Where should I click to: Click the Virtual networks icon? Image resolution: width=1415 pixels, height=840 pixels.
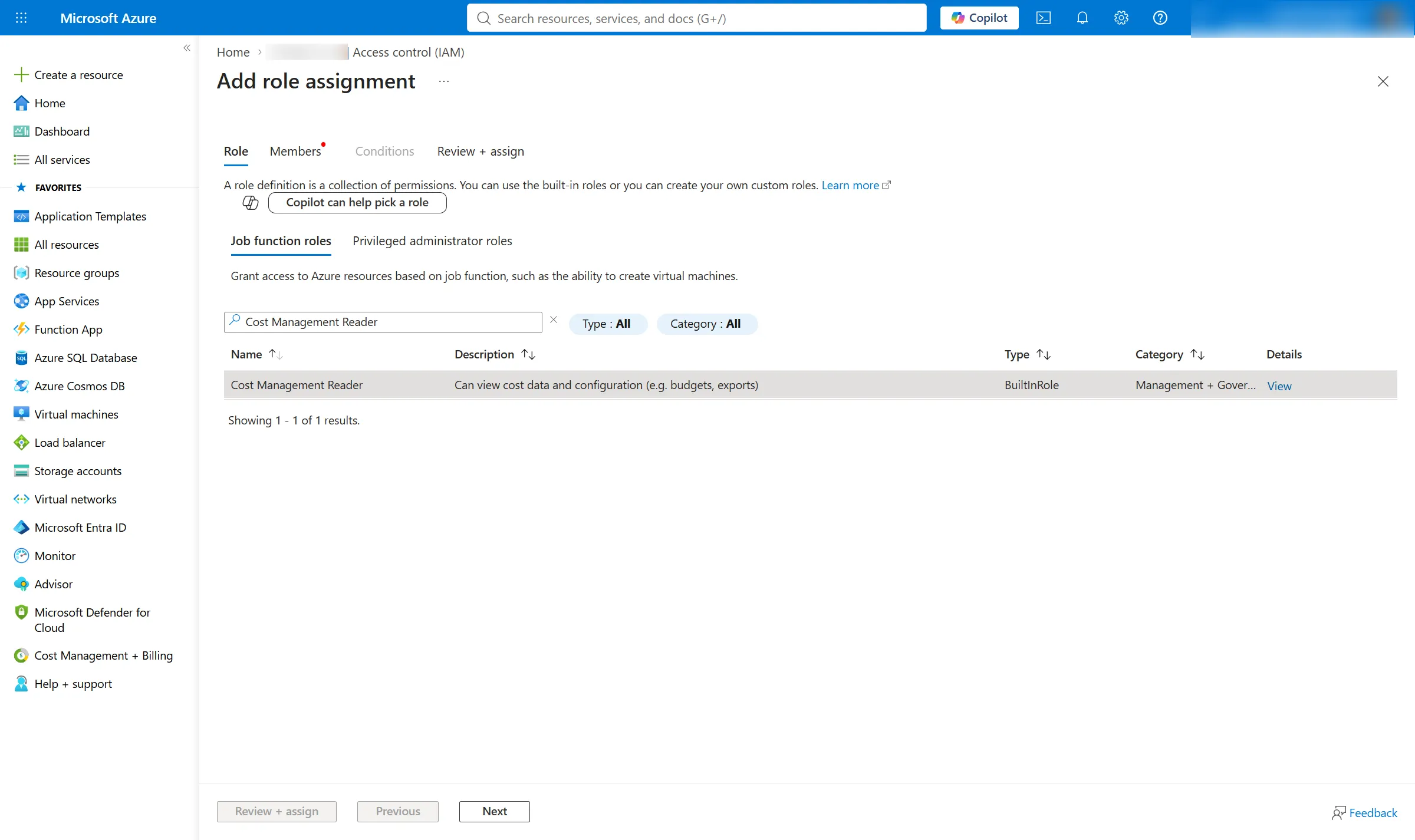coord(21,499)
